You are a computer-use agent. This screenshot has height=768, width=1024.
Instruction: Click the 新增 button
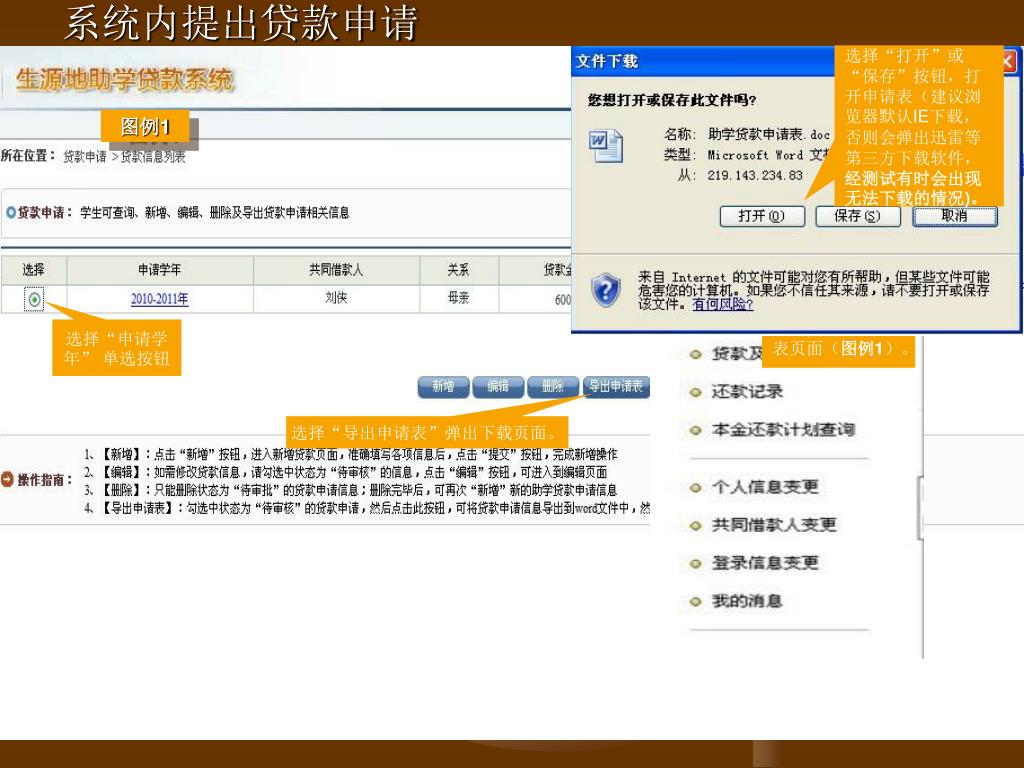click(443, 387)
